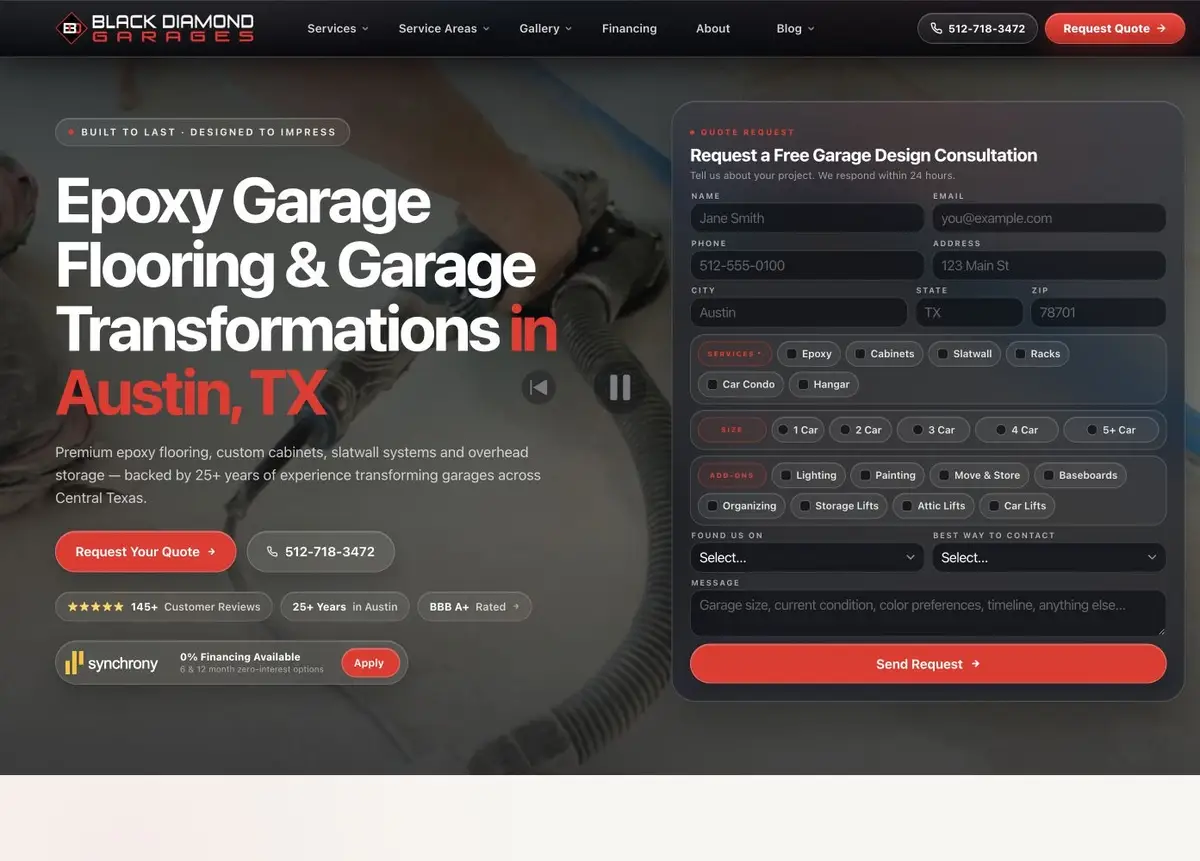Open the BBB A+ Rated link
This screenshot has width=1200, height=861.
pos(475,606)
